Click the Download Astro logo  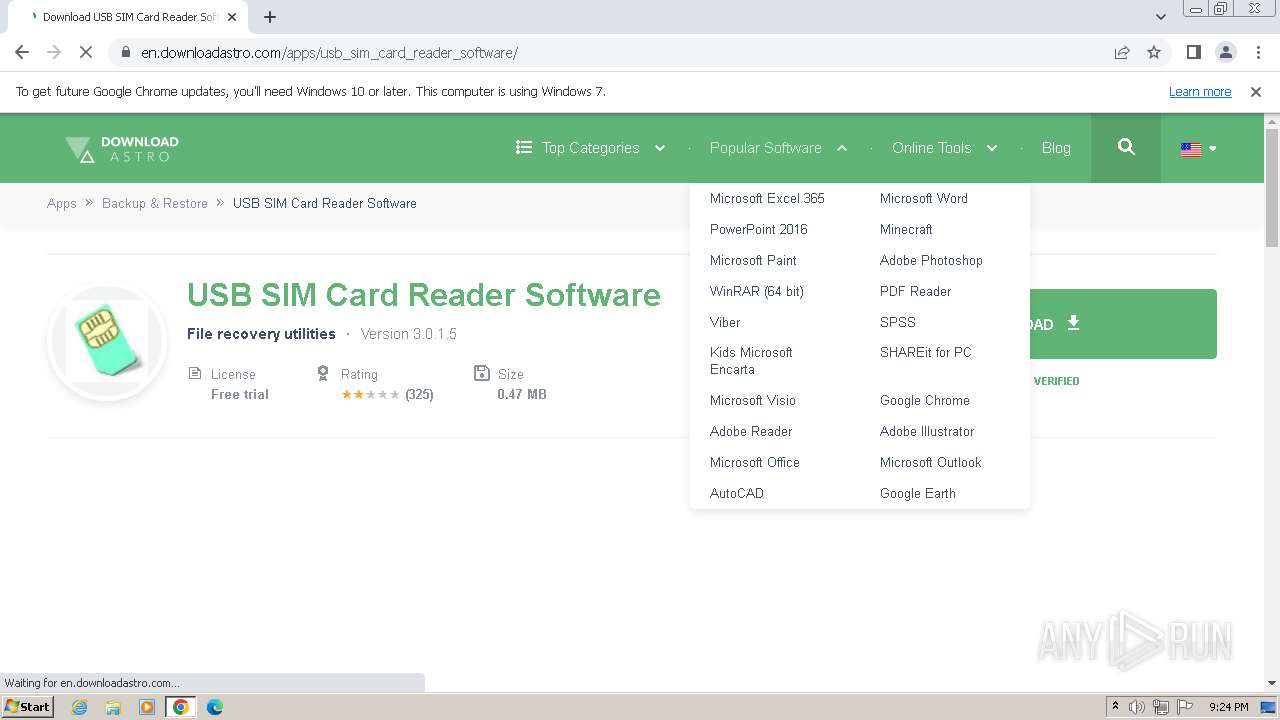click(122, 148)
